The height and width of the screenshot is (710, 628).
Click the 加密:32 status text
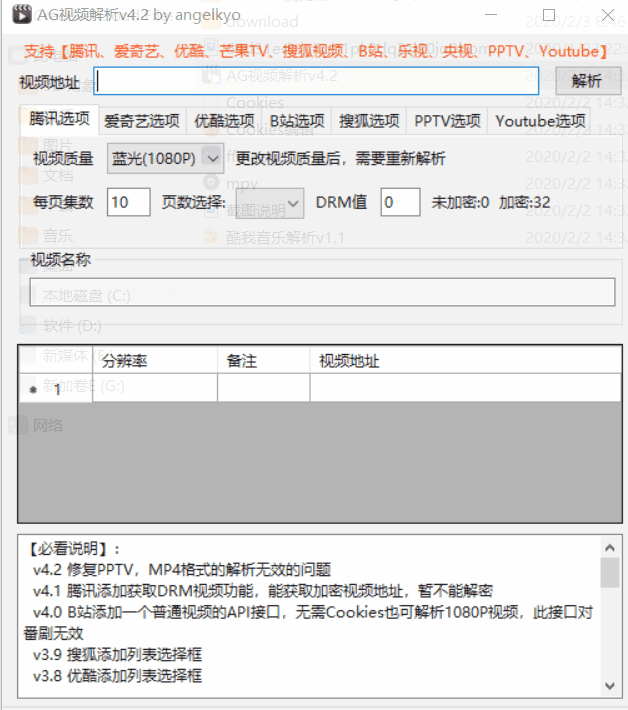pos(524,202)
